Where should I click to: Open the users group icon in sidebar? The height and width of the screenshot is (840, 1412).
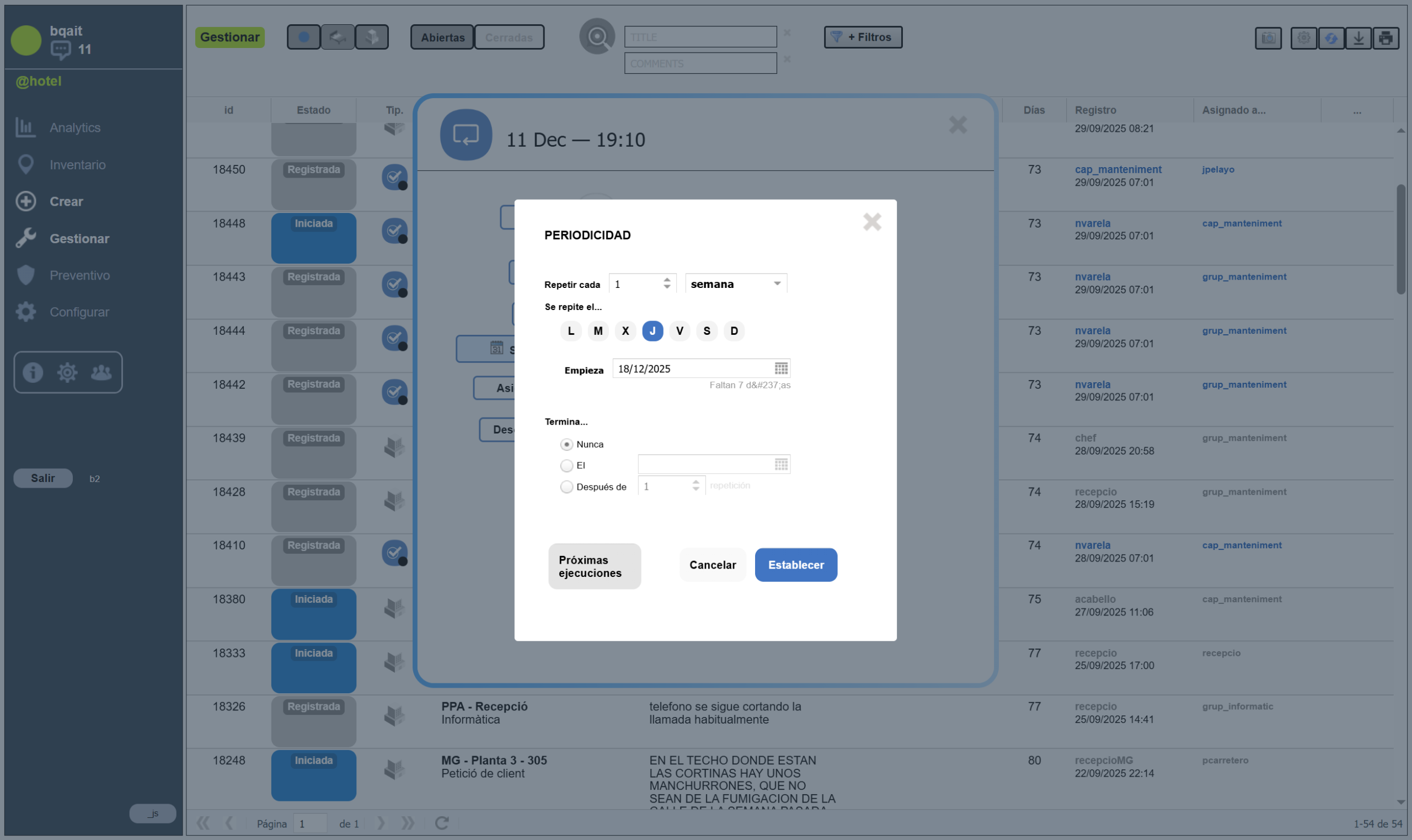(x=101, y=372)
